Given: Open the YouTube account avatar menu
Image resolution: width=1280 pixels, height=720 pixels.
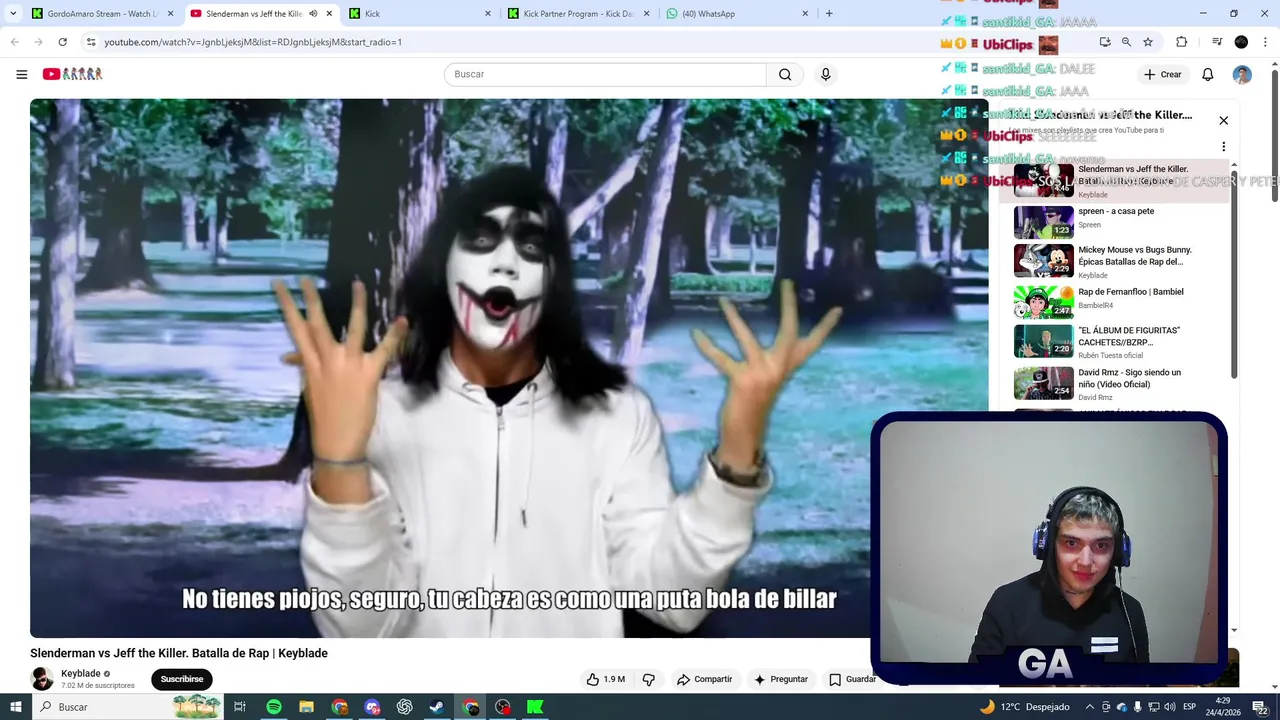Looking at the screenshot, I should (x=1242, y=74).
